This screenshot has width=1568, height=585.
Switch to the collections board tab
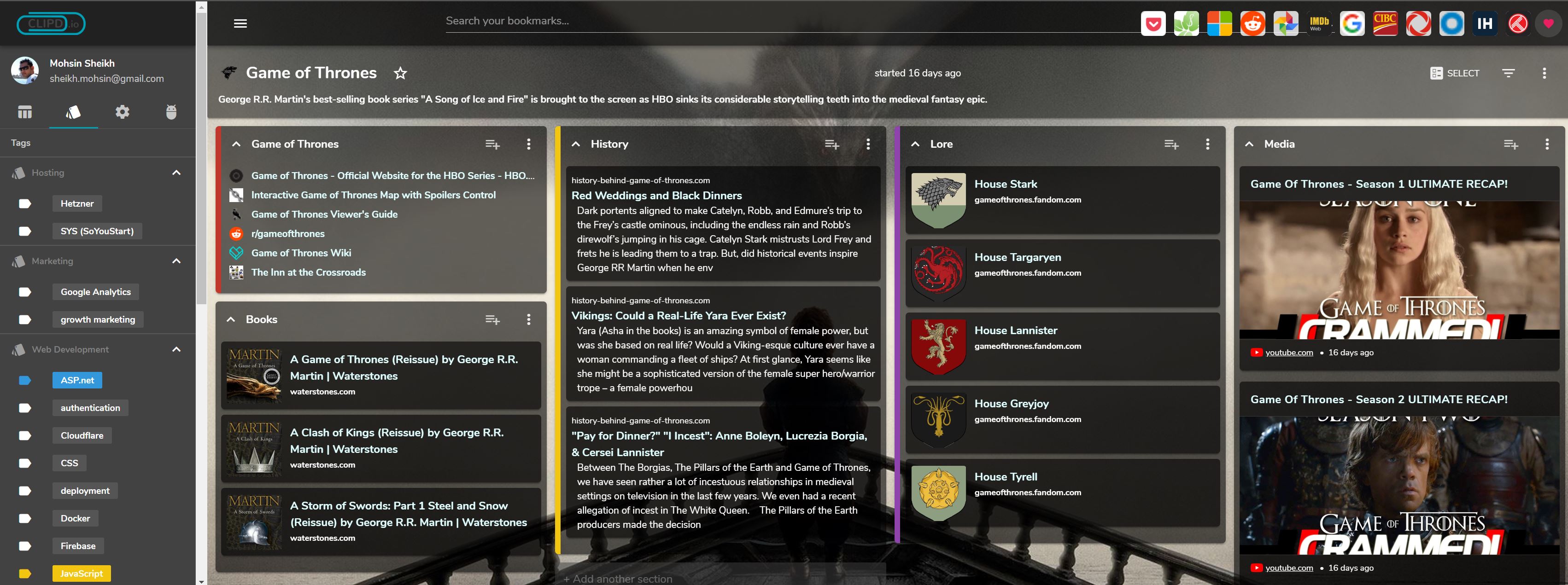coord(25,112)
